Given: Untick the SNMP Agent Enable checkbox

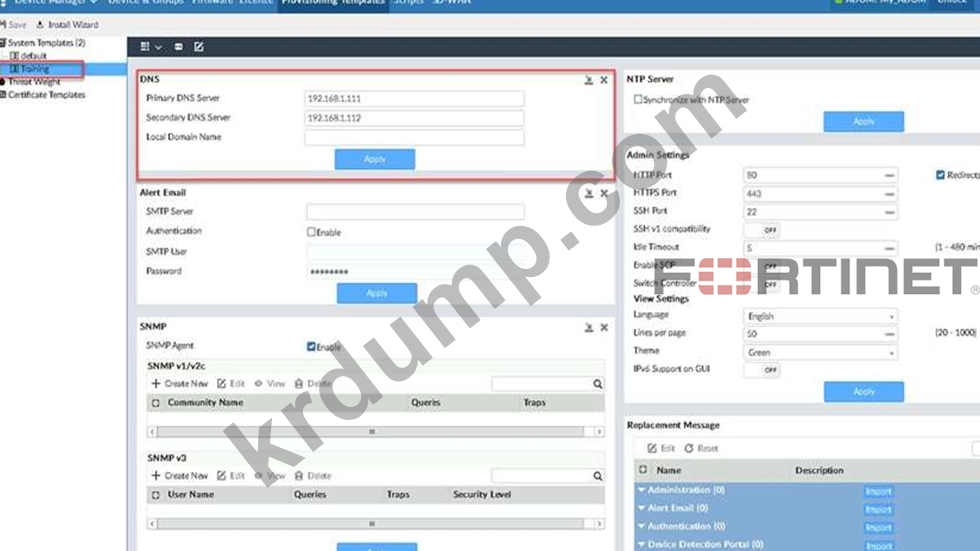Looking at the screenshot, I should tap(311, 346).
